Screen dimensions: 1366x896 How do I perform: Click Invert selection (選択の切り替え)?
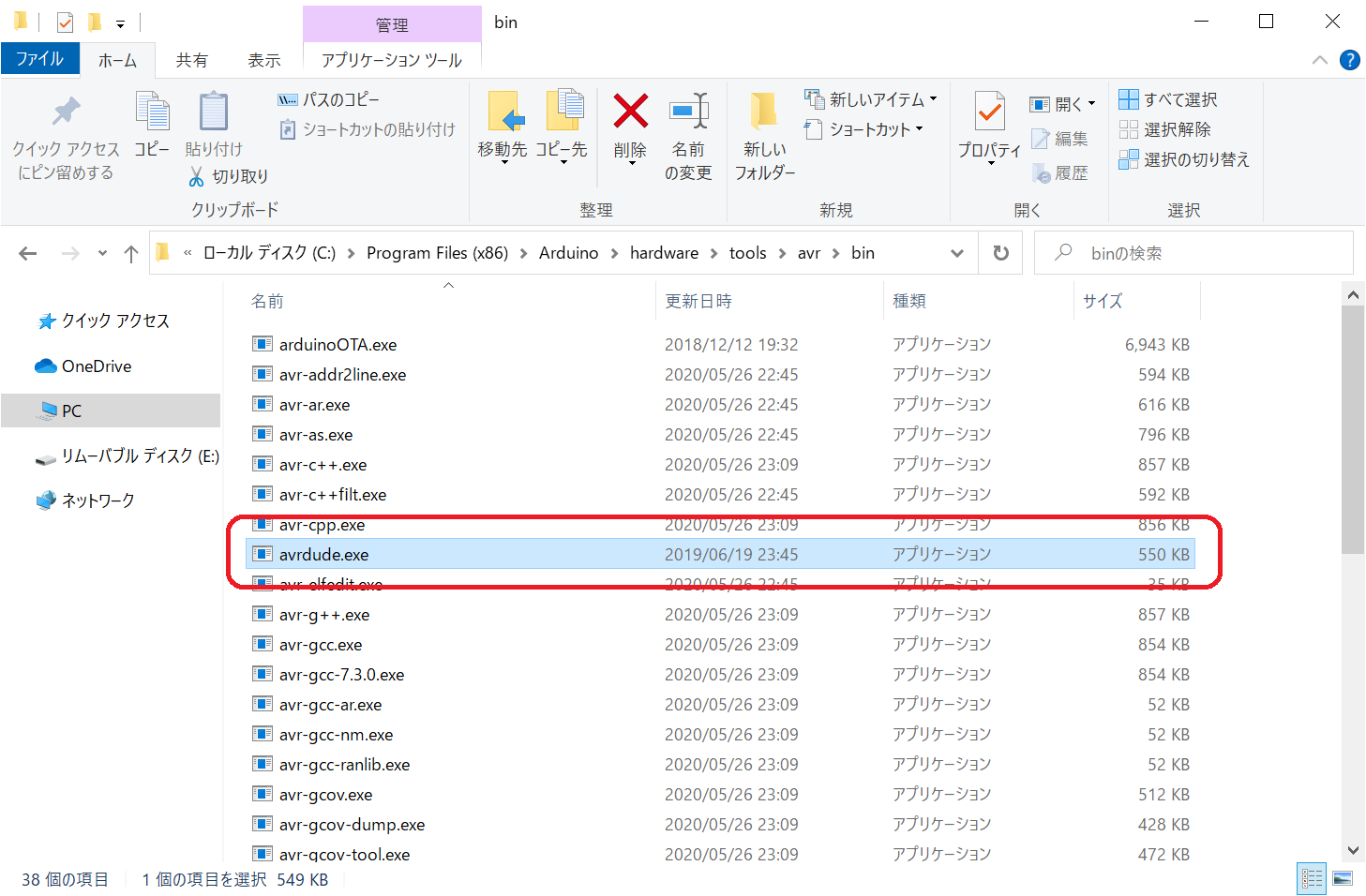[1184, 159]
